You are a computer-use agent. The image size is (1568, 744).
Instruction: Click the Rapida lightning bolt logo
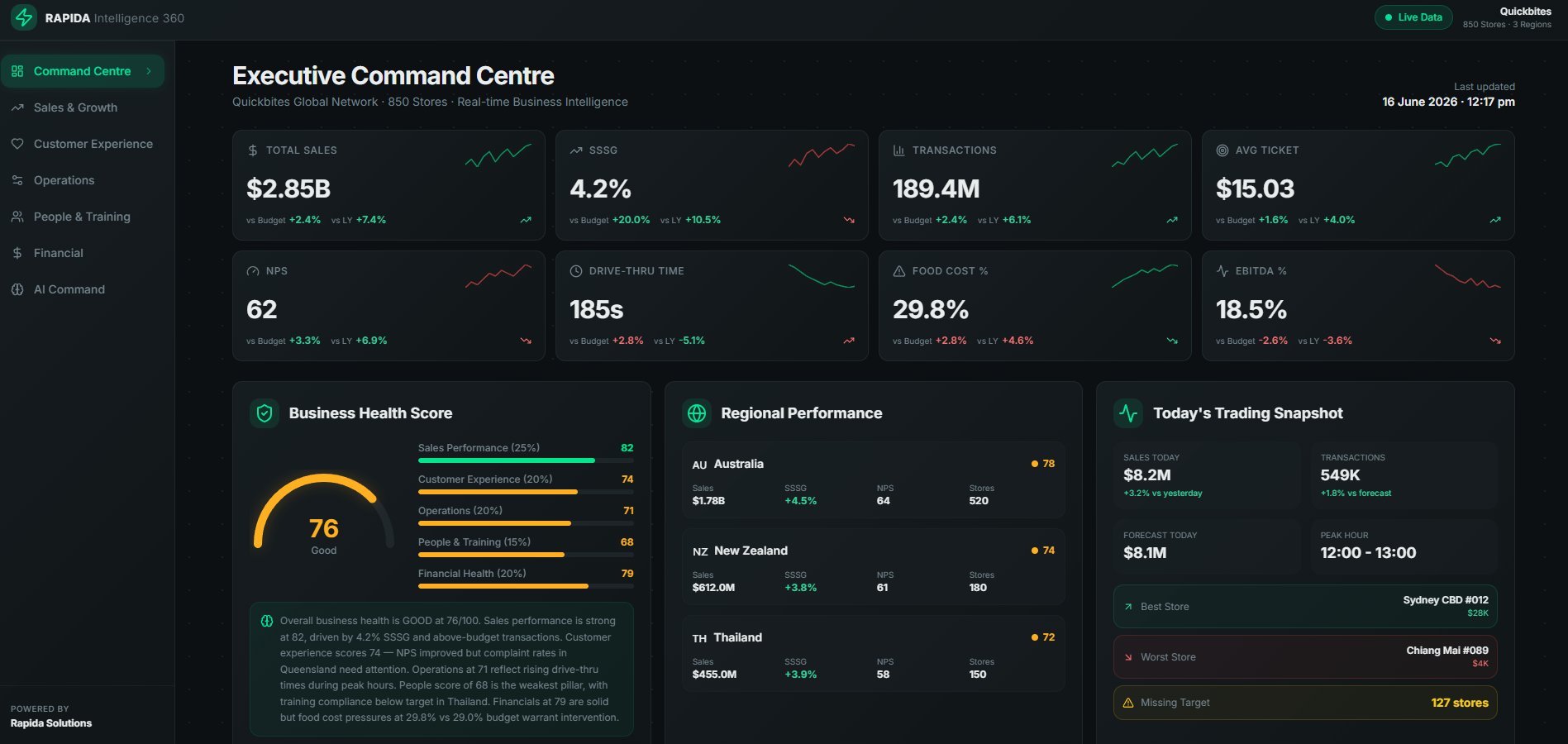point(24,17)
